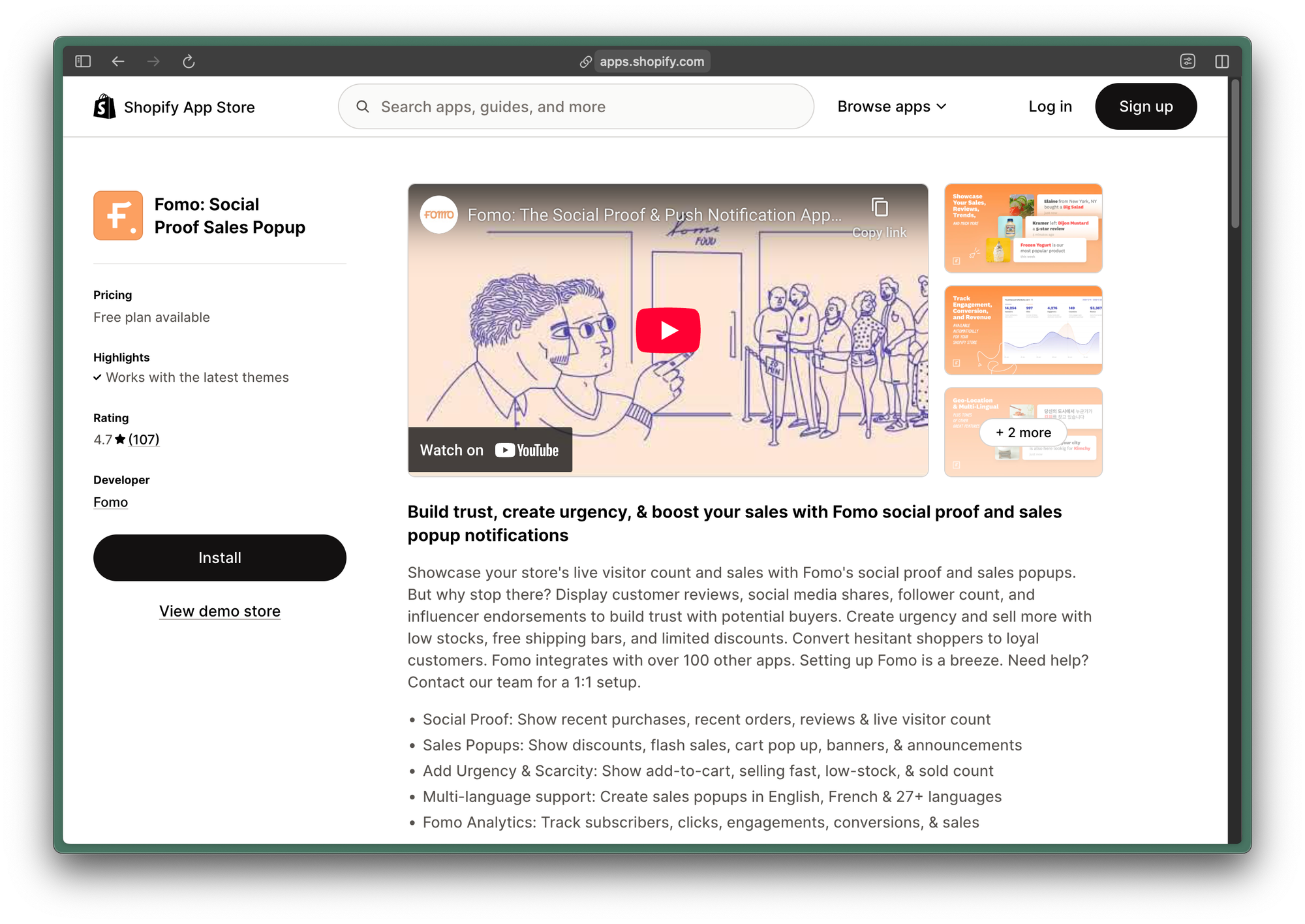Select the 'Build trust, create urgency' heading
Viewport: 1305px width, 924px height.
click(x=734, y=523)
